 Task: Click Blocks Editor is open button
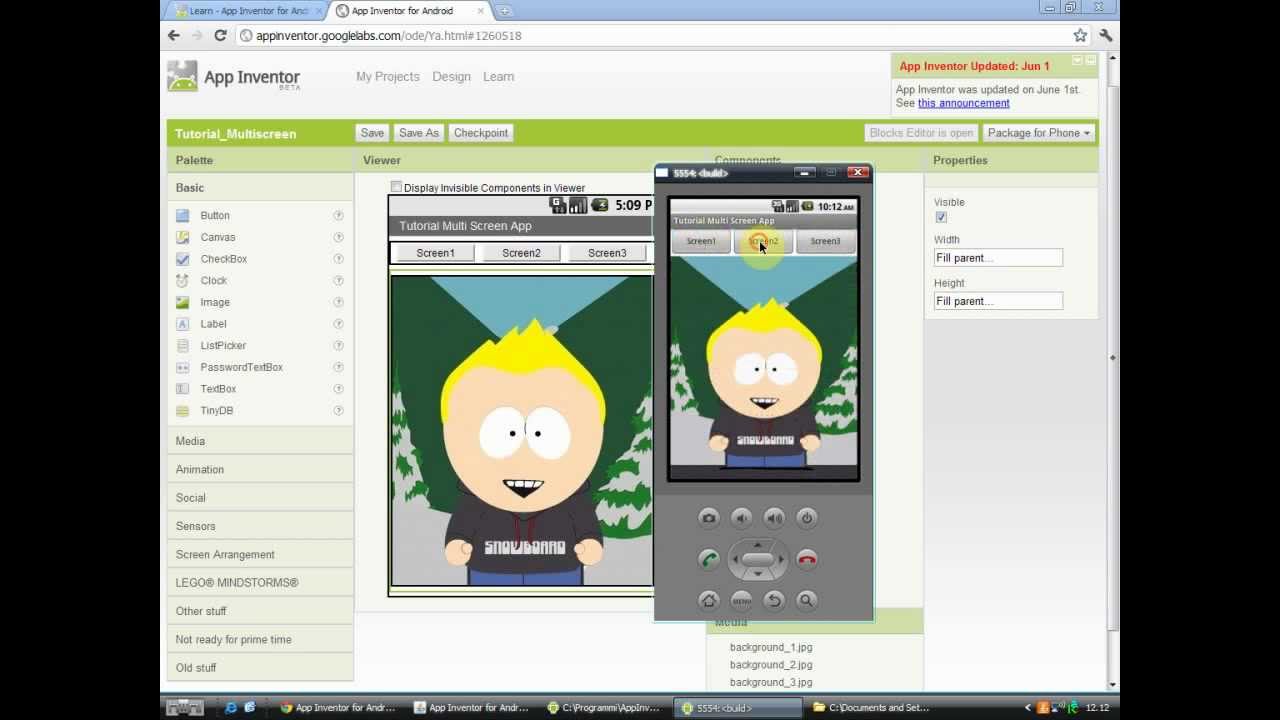tap(921, 133)
